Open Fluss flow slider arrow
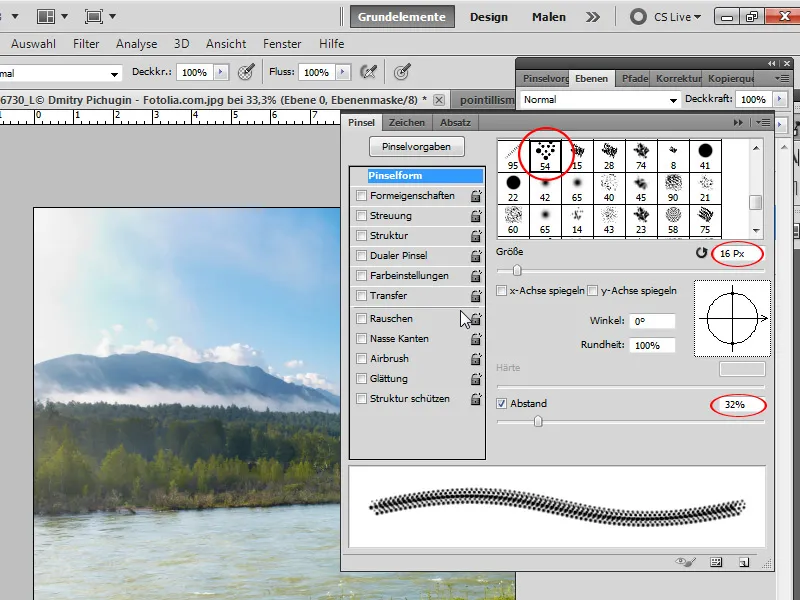 point(343,72)
